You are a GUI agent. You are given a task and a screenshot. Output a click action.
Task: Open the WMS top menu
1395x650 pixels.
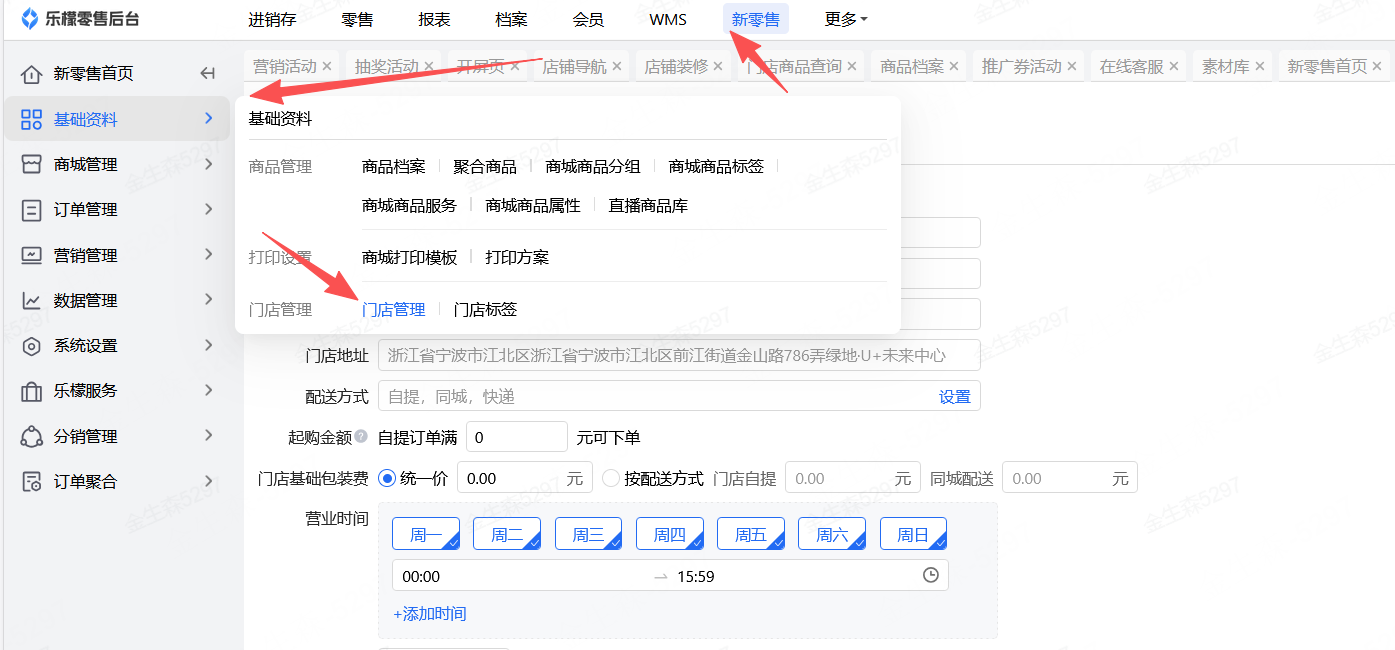click(x=668, y=19)
